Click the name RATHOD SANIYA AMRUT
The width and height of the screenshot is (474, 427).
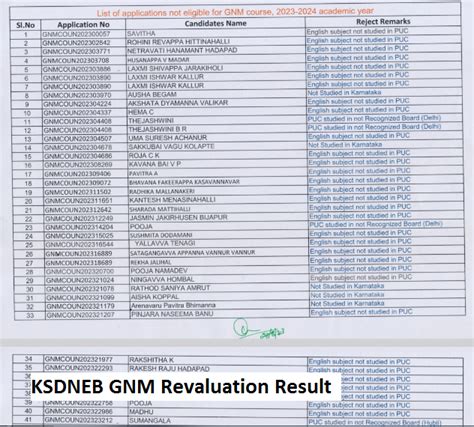click(x=170, y=288)
